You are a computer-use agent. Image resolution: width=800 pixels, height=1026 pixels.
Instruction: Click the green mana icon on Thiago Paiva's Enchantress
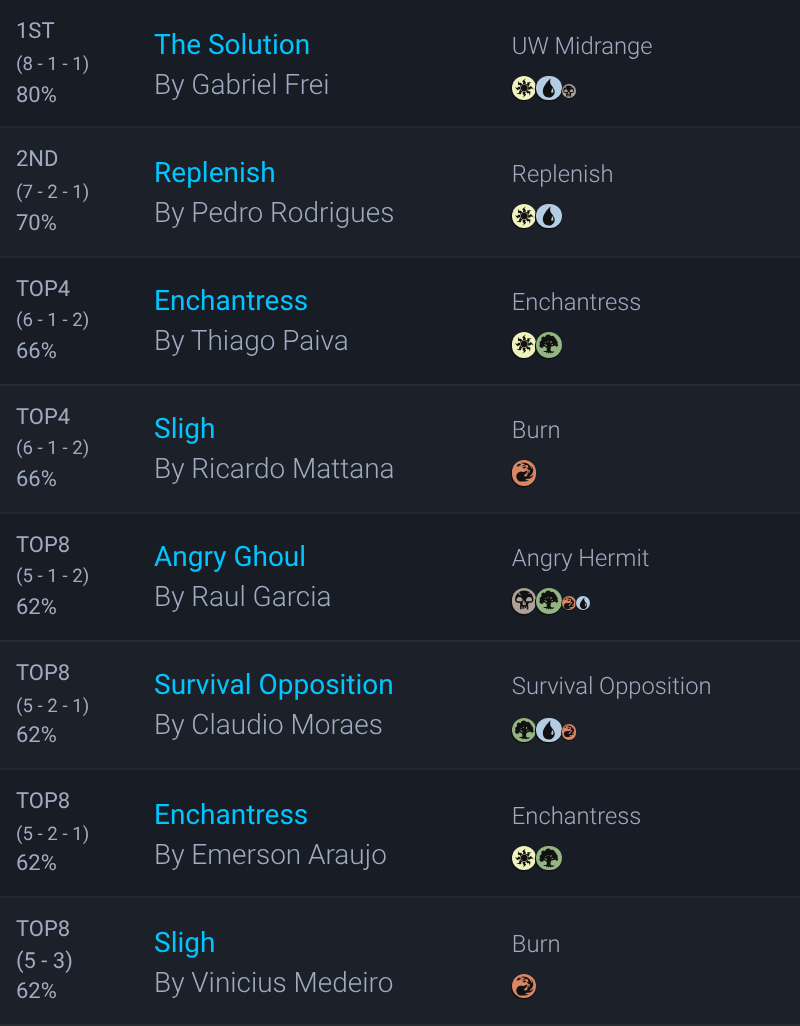(549, 345)
